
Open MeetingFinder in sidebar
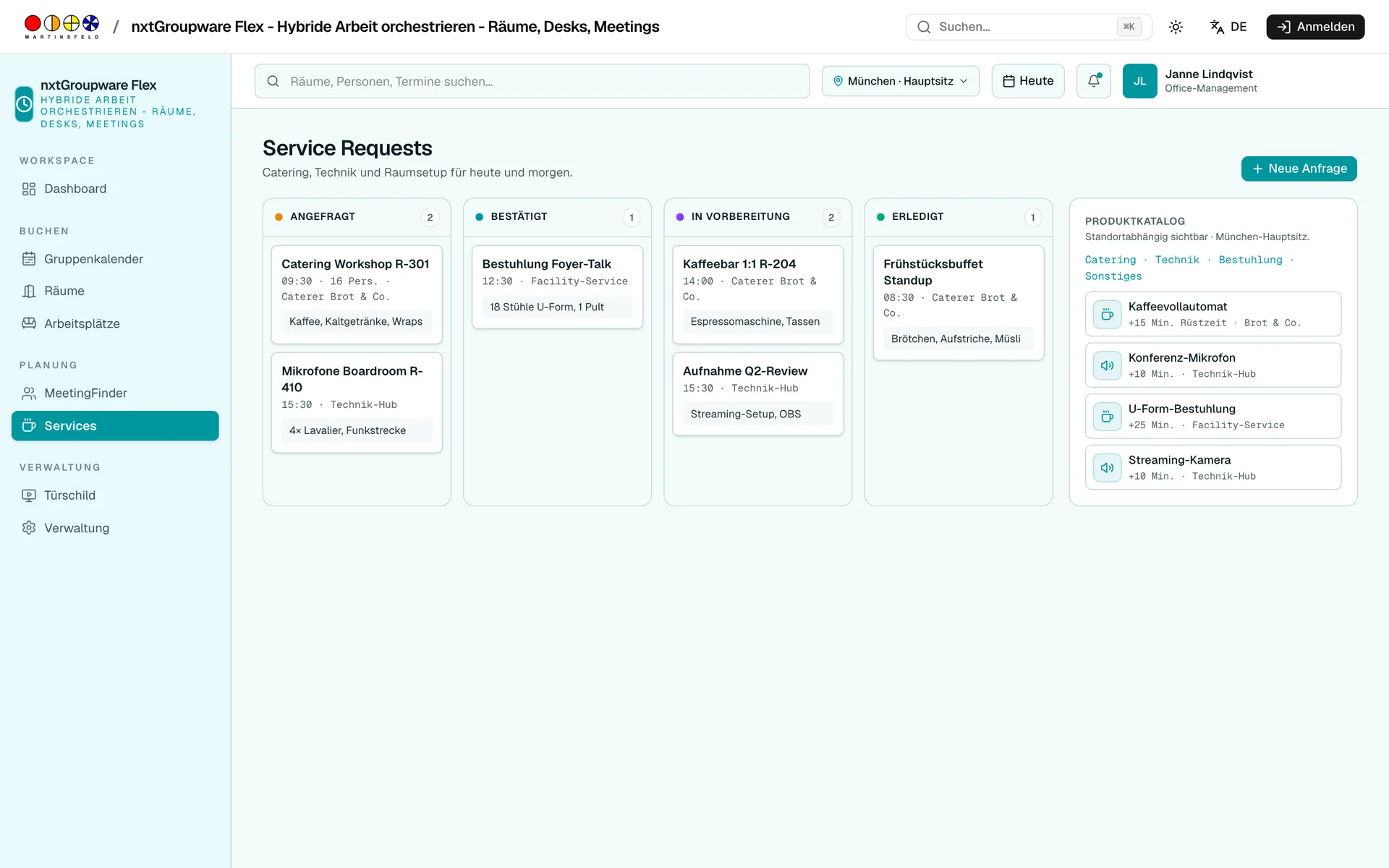click(x=115, y=393)
